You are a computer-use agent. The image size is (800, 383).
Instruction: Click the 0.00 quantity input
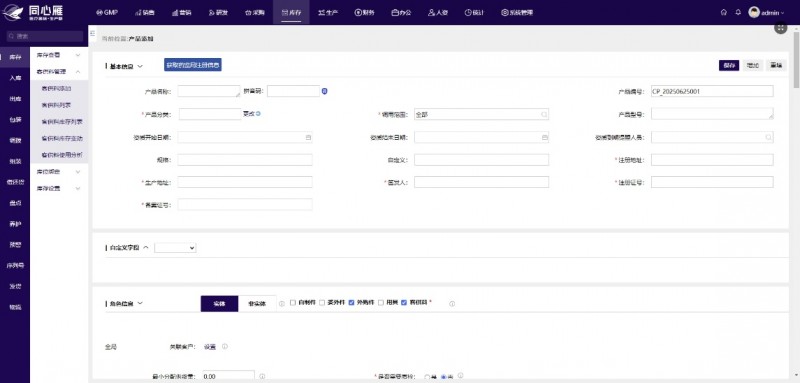pyautogui.click(x=229, y=376)
